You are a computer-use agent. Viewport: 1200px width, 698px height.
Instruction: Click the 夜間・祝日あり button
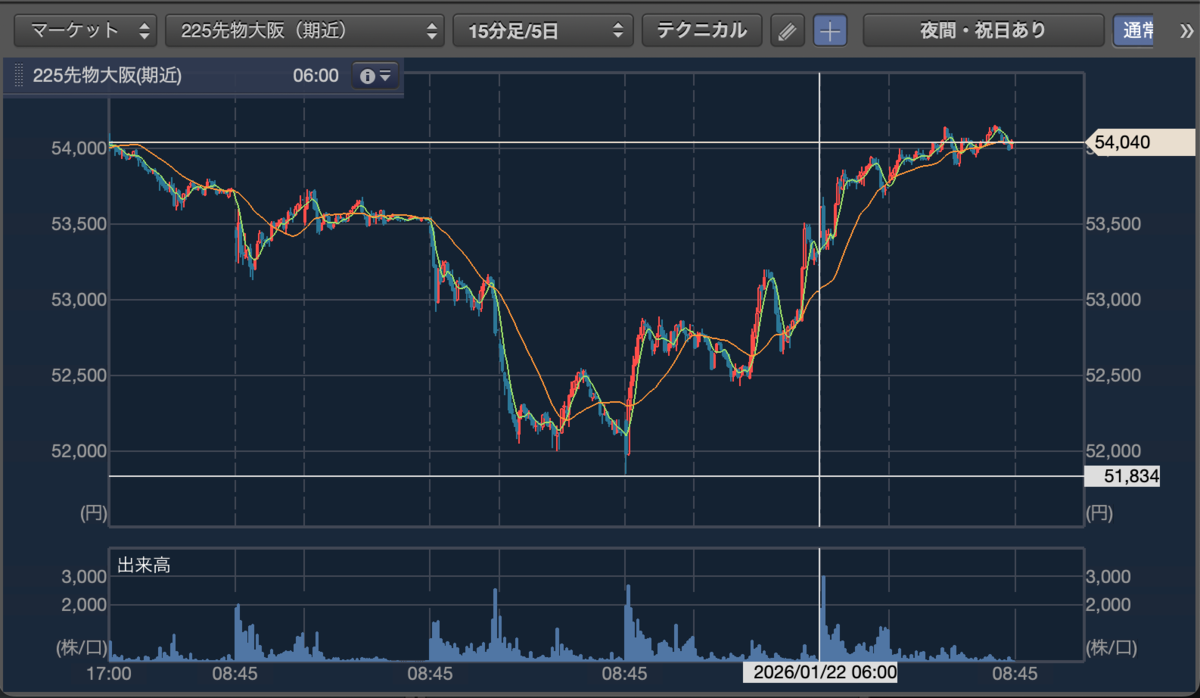(983, 31)
